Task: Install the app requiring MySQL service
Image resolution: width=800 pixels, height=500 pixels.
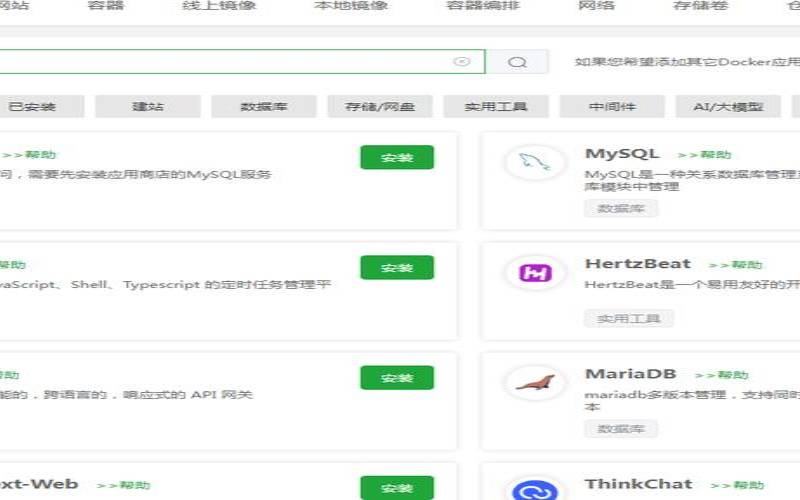Action: [x=397, y=157]
